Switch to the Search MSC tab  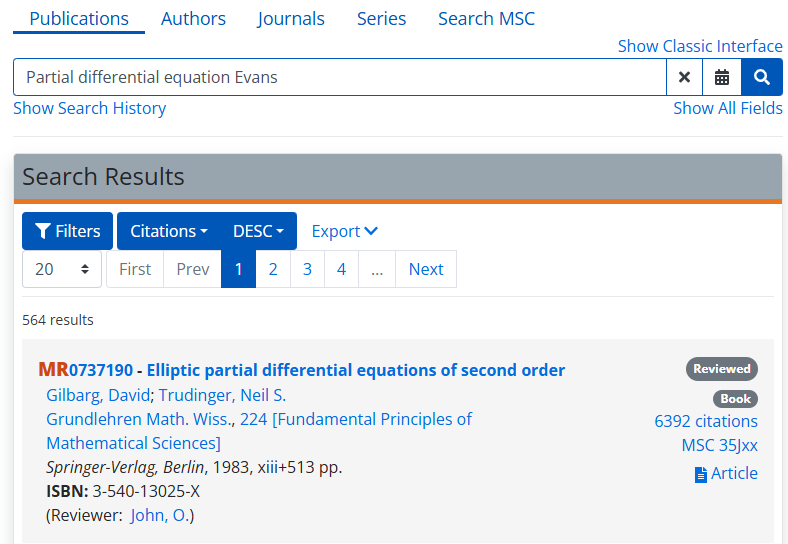click(x=486, y=19)
